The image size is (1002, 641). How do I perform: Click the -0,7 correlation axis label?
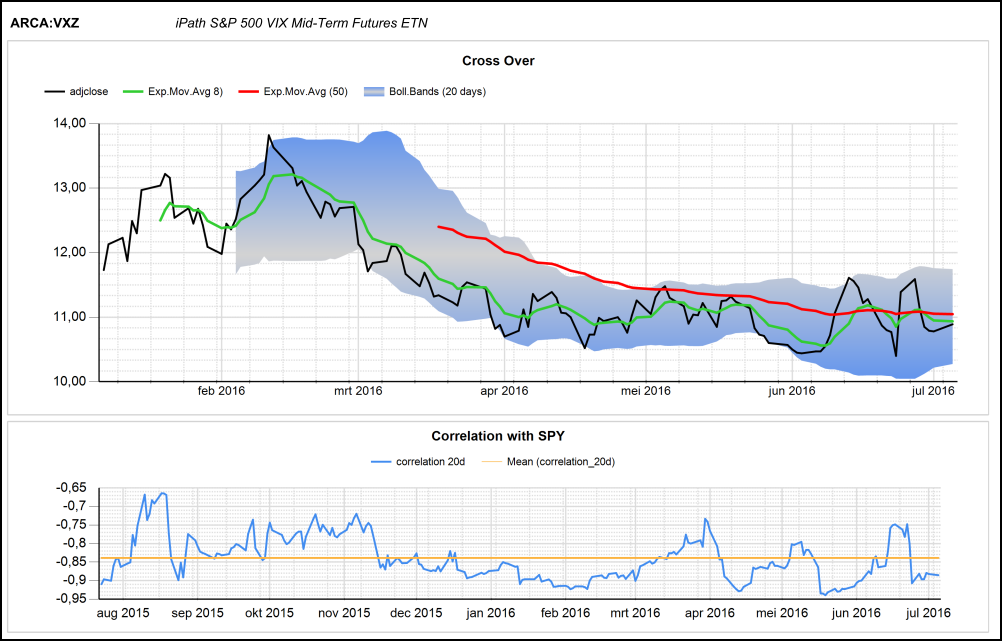(75, 506)
